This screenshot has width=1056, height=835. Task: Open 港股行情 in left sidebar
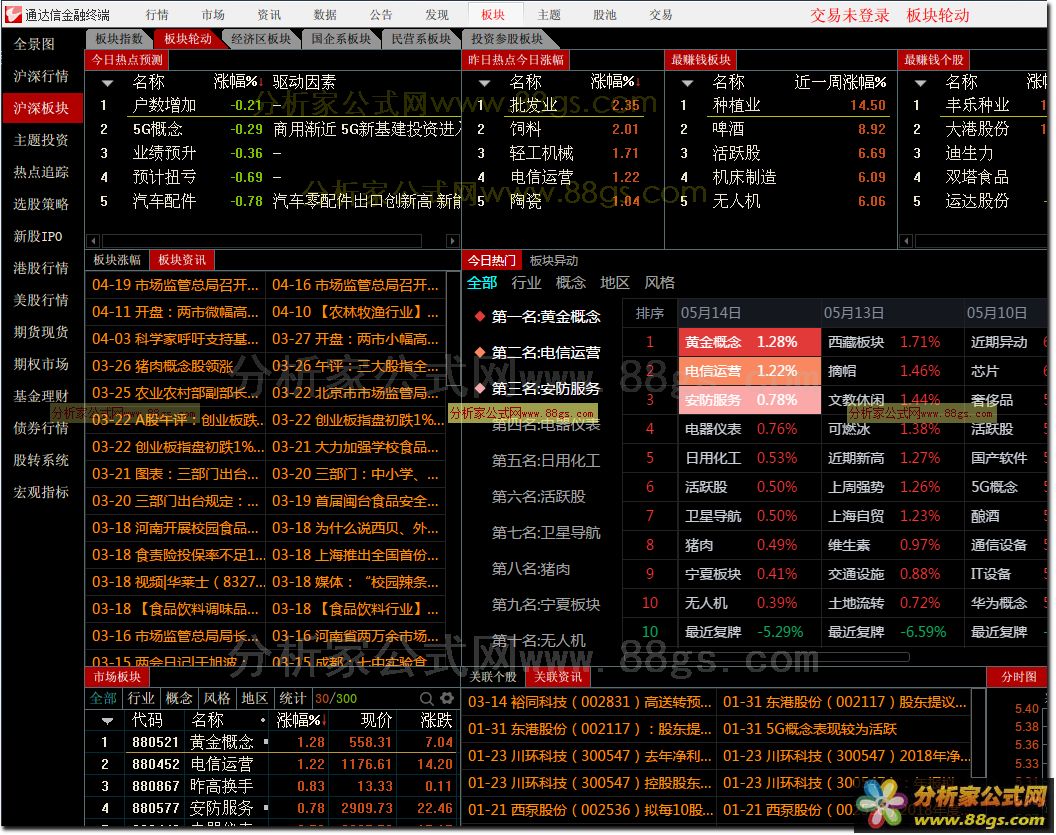coord(41,268)
